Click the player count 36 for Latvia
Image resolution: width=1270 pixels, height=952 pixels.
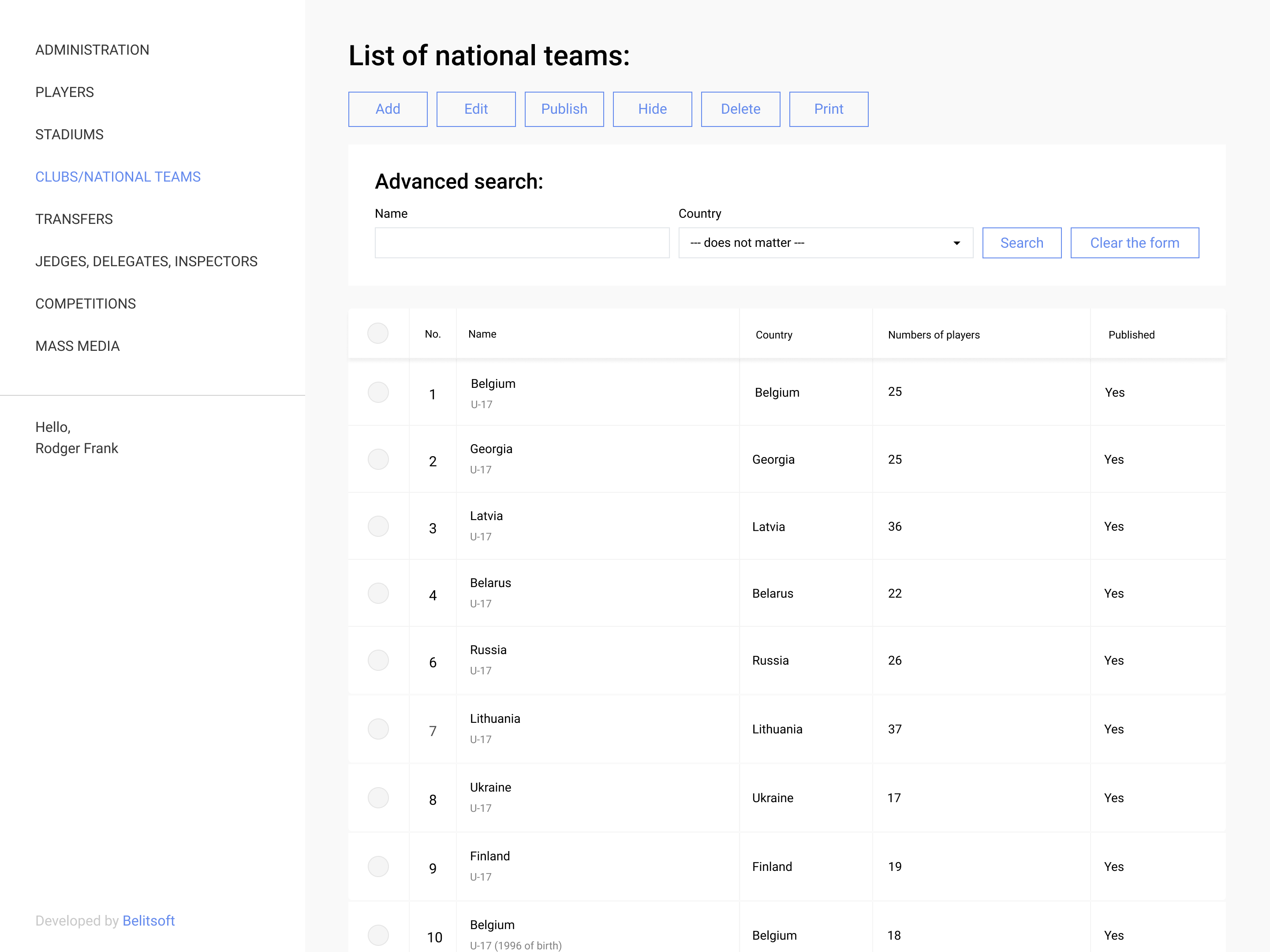pos(895,527)
